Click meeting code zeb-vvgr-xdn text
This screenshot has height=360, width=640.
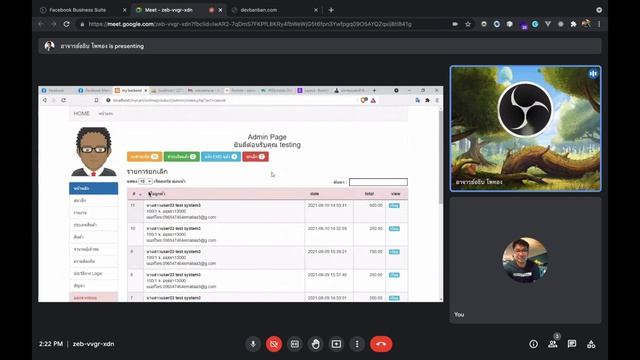pyautogui.click(x=93, y=344)
